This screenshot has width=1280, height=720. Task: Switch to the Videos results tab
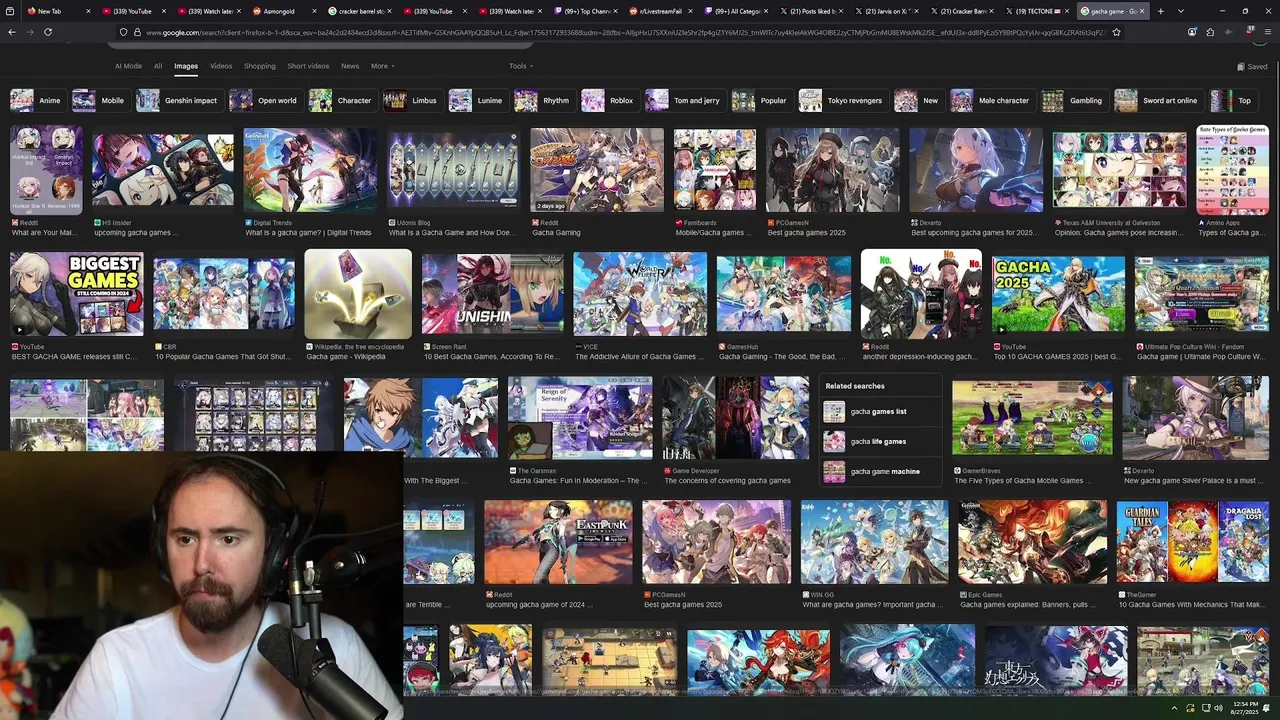coord(221,66)
